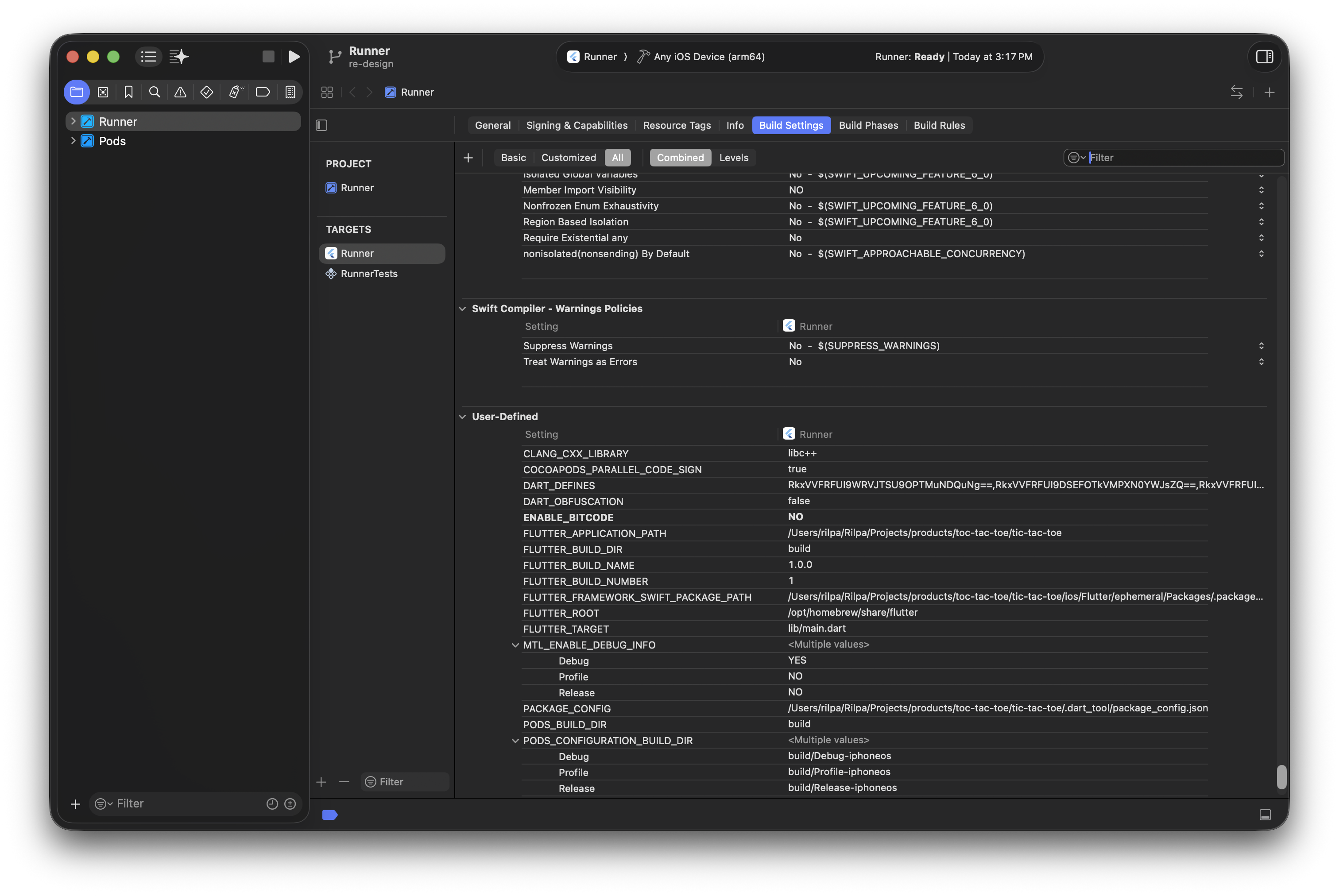Remove target with the minus button

pyautogui.click(x=344, y=782)
